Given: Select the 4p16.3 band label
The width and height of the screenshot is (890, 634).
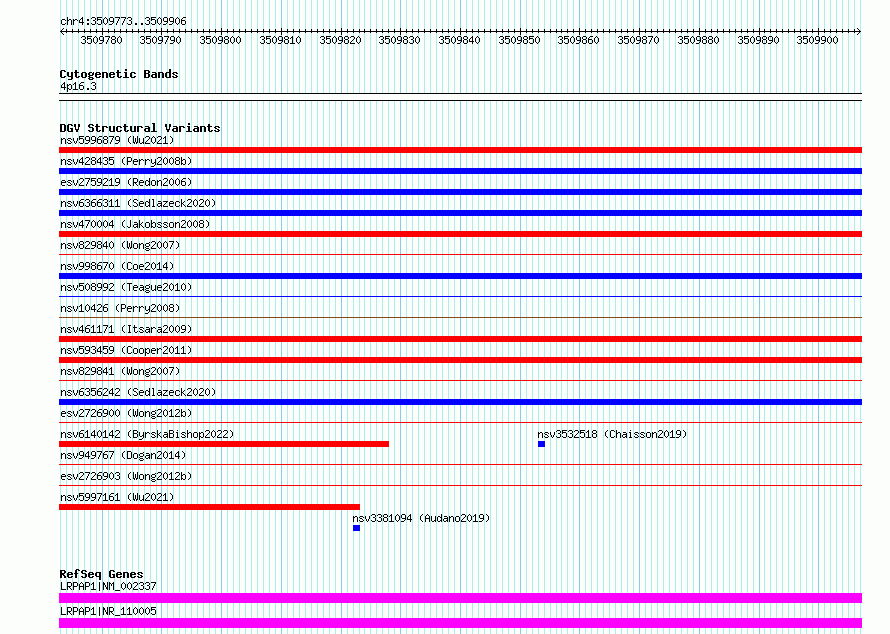Looking at the screenshot, I should [x=78, y=86].
